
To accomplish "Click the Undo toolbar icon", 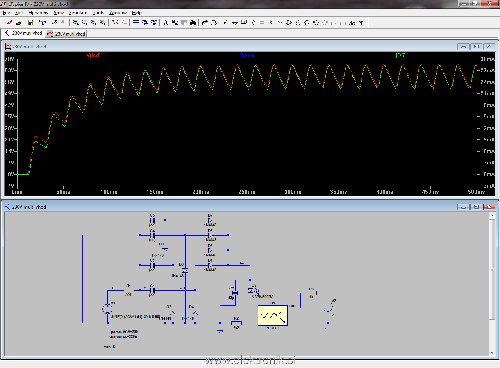I will (x=316, y=22).
